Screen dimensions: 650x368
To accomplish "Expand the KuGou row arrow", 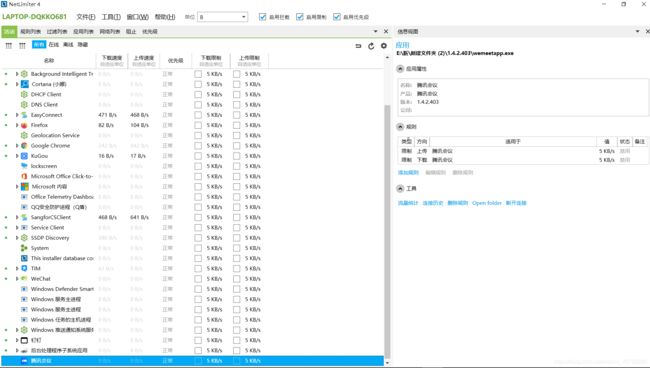I will [x=17, y=156].
